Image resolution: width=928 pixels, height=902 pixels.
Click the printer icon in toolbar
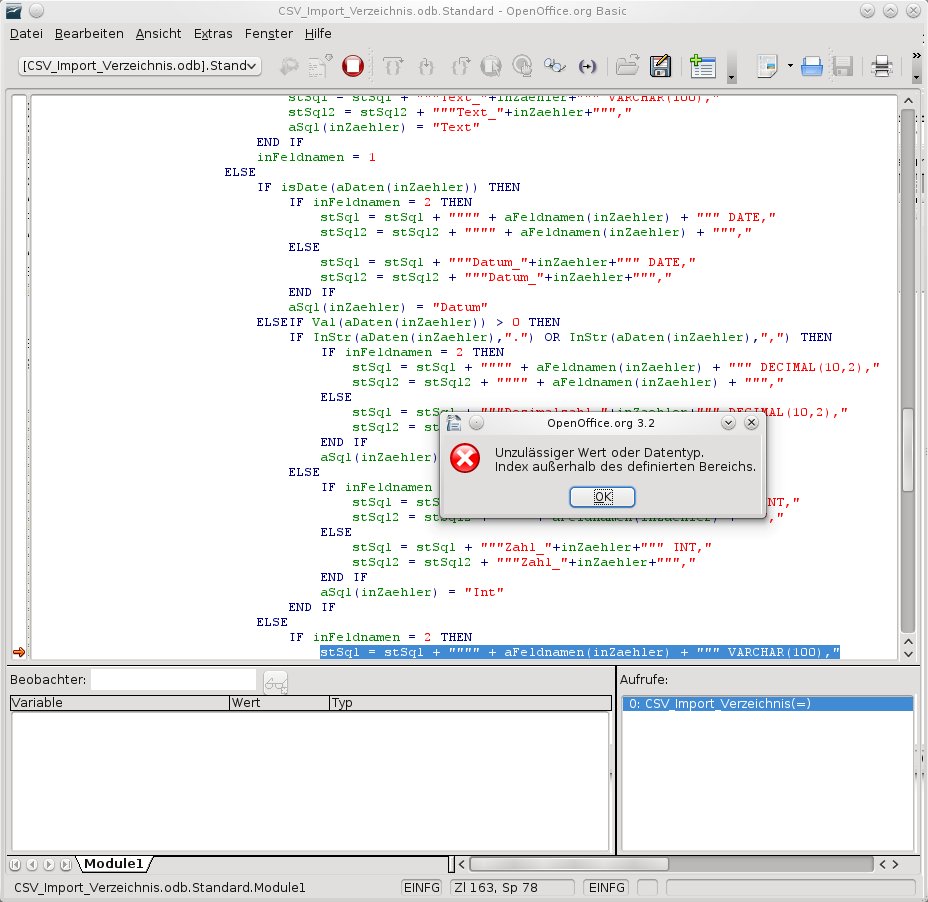click(x=882, y=66)
